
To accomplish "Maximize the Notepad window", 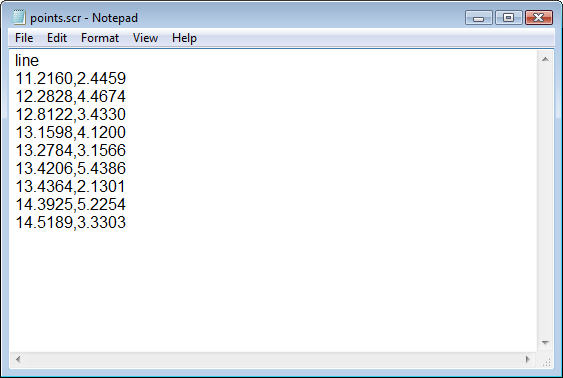I will [508, 18].
